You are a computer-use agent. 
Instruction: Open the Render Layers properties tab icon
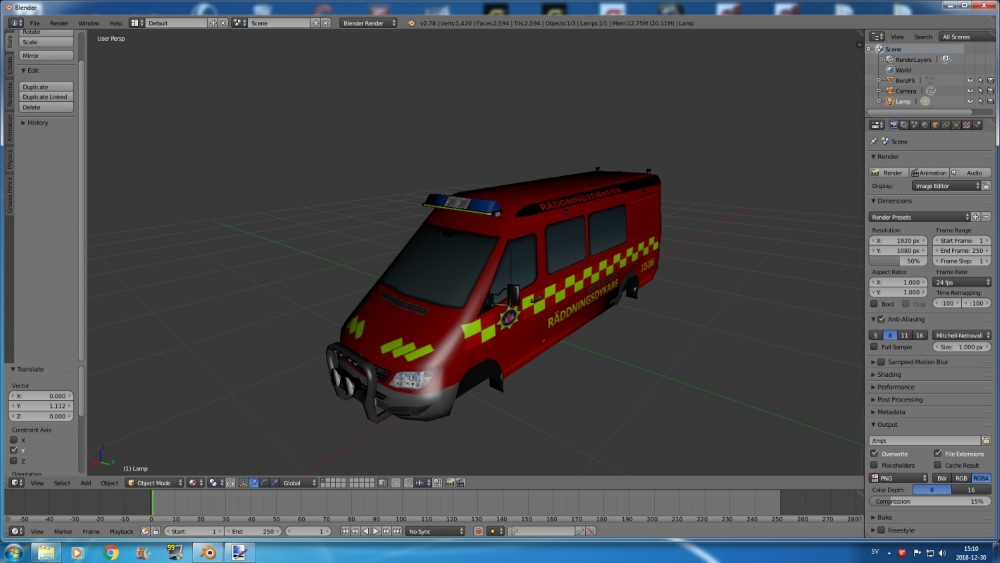tap(904, 125)
